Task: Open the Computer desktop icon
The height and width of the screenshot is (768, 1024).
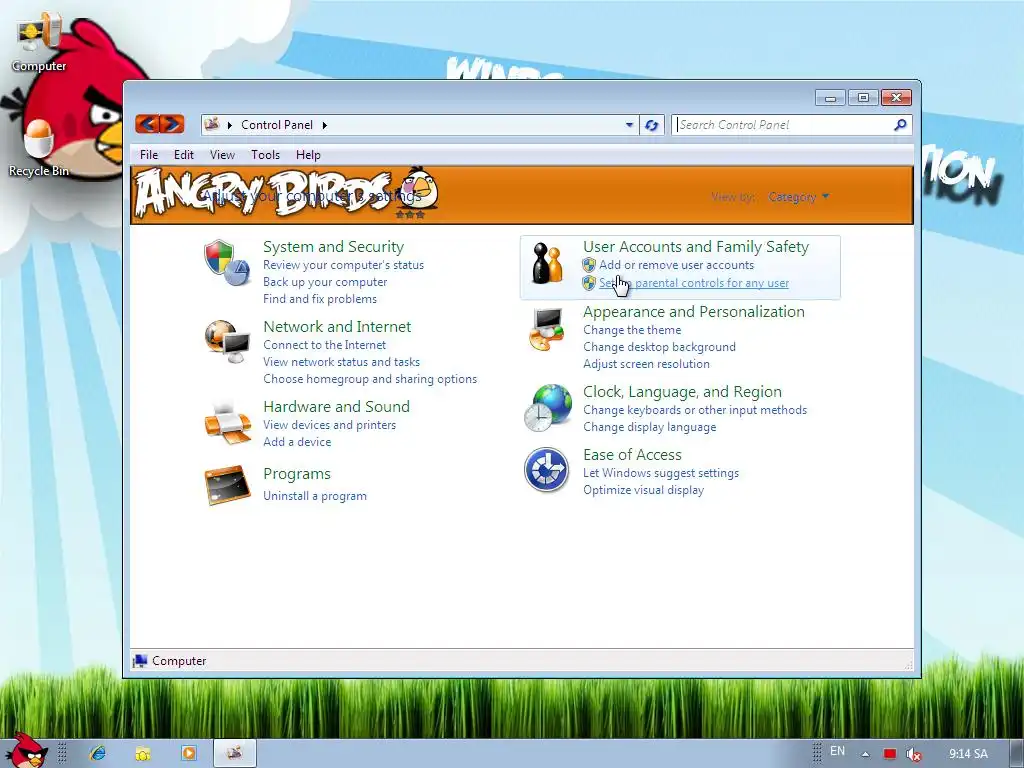Action: tap(39, 43)
